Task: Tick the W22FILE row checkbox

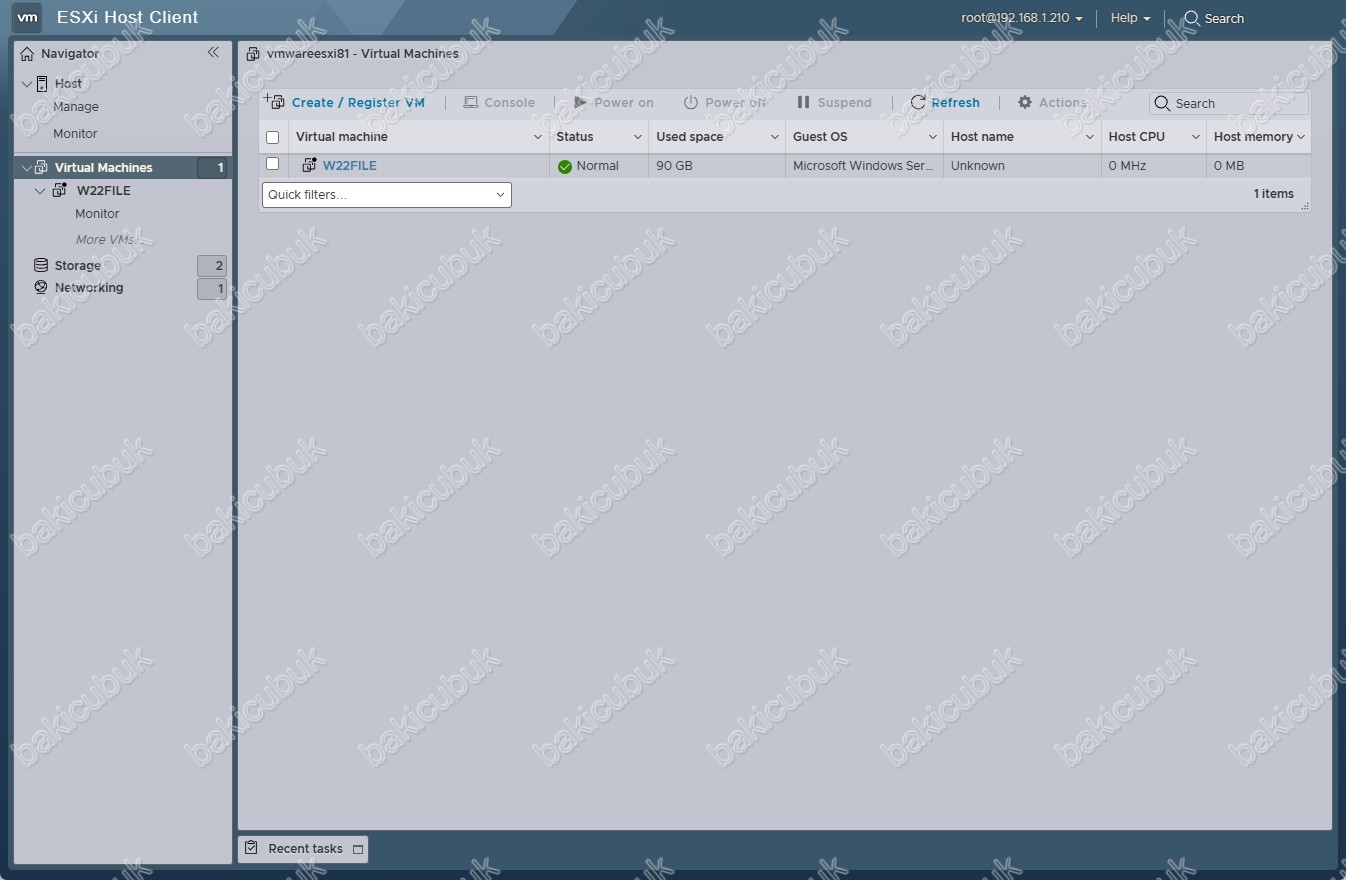Action: [x=272, y=164]
